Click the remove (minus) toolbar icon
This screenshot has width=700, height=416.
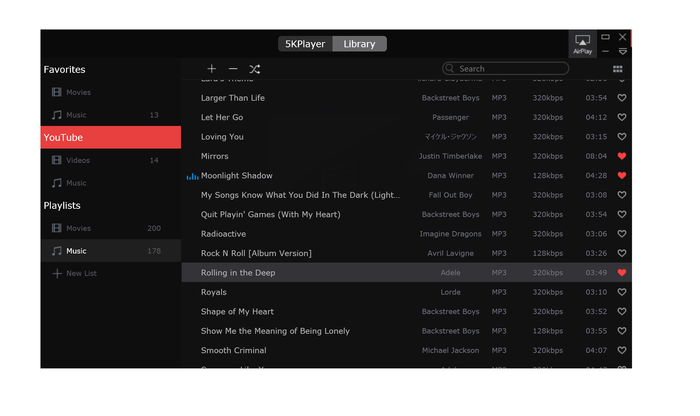[233, 69]
